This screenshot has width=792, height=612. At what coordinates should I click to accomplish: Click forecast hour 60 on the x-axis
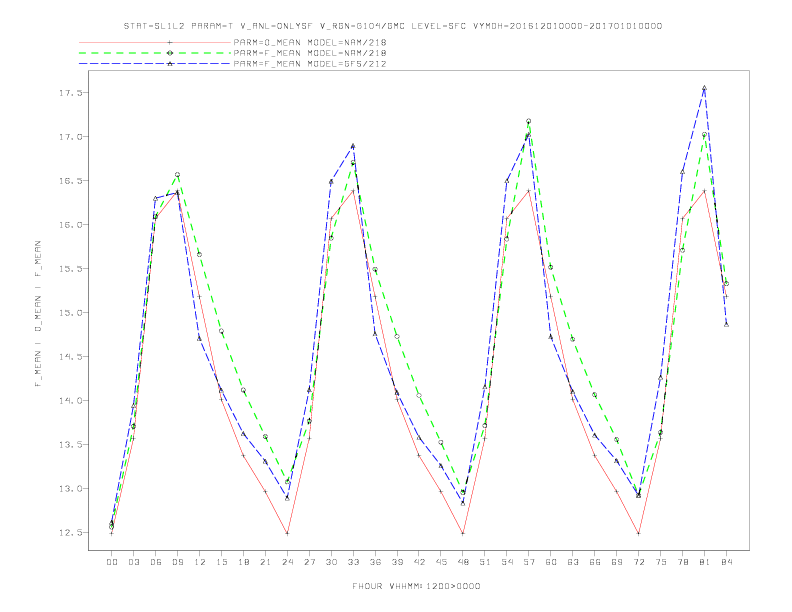point(551,562)
